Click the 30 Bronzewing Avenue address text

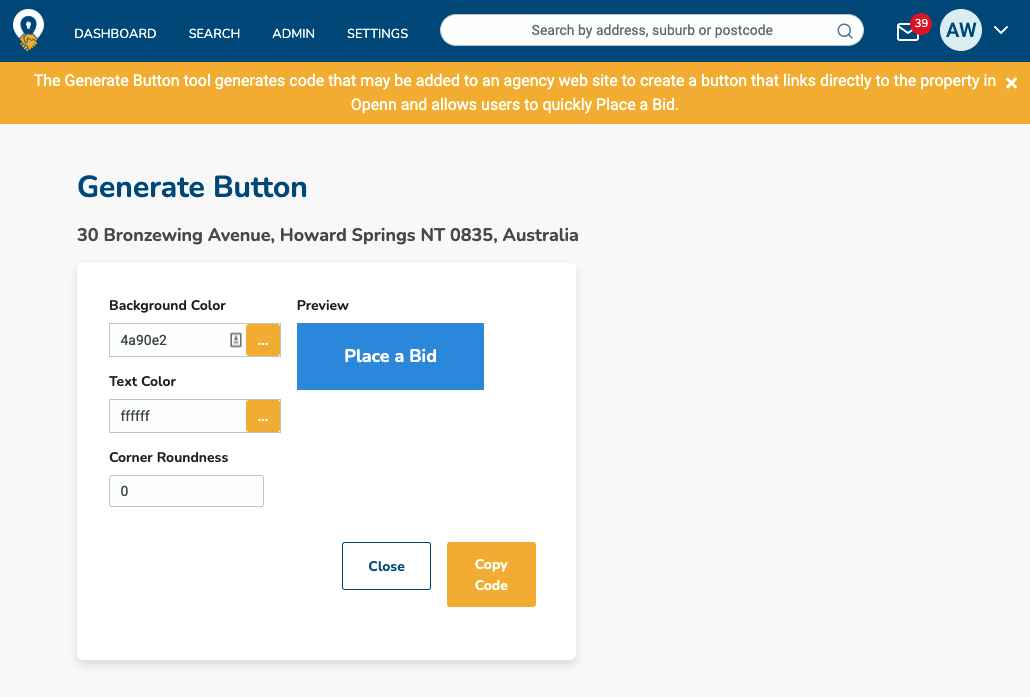(x=328, y=235)
